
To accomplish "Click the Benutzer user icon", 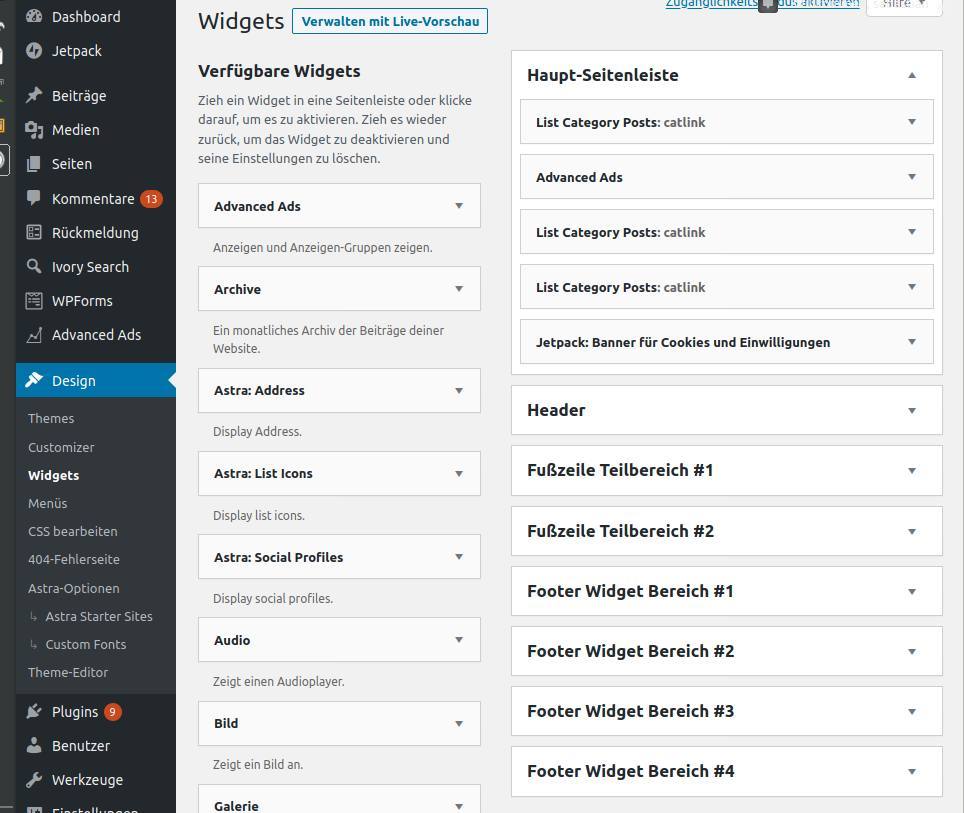I will [34, 746].
